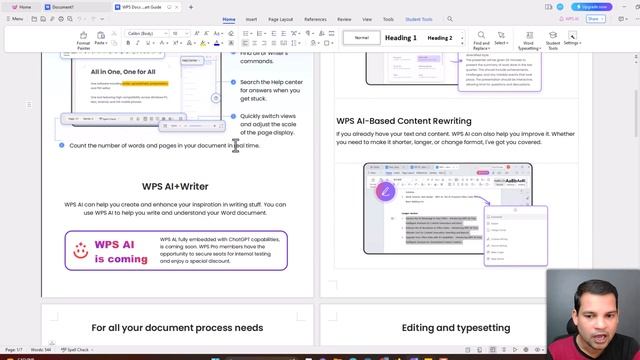Apply the yellow text highlight color
This screenshot has width=640, height=360.
coord(202,43)
